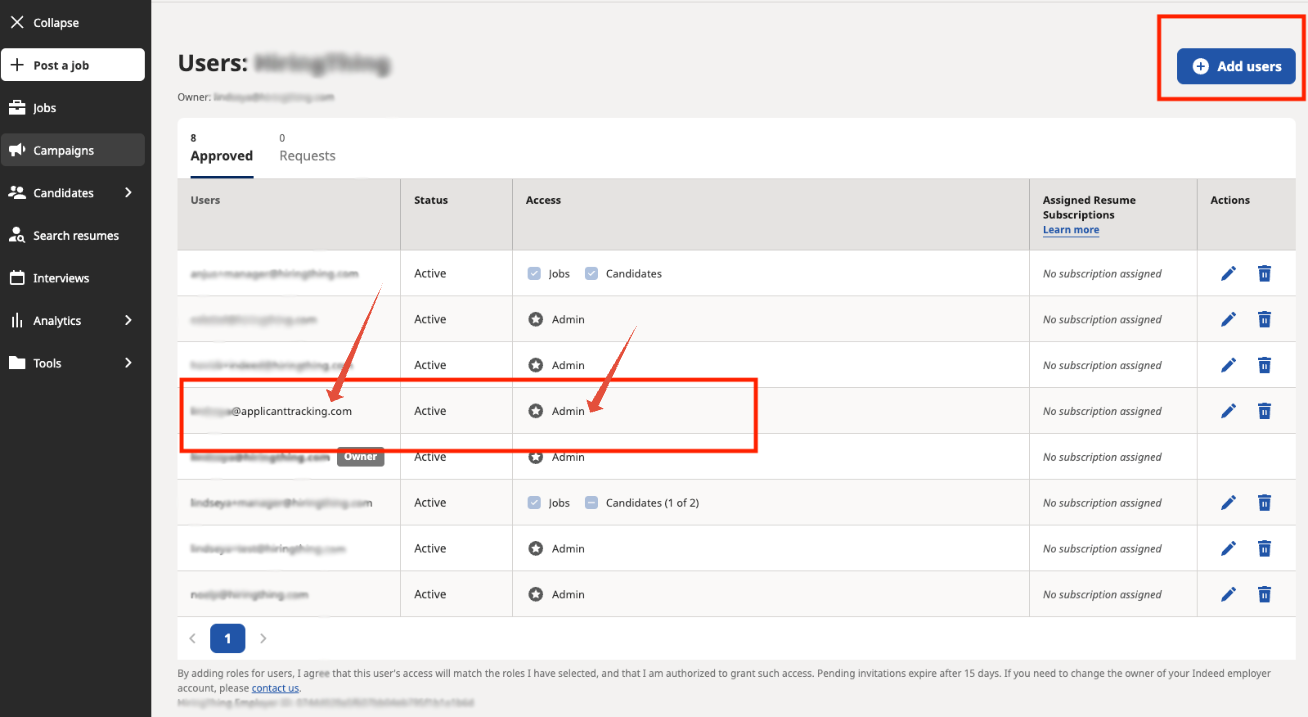Expand the Tools submenu chevron

point(128,363)
